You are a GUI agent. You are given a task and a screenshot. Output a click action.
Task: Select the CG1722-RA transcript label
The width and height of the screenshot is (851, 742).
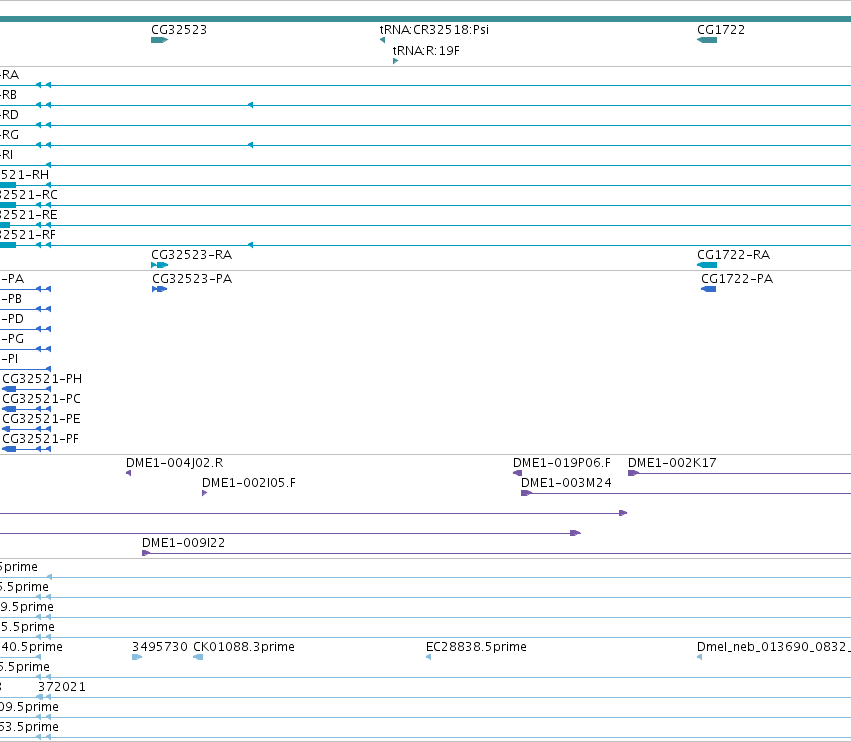coord(733,255)
